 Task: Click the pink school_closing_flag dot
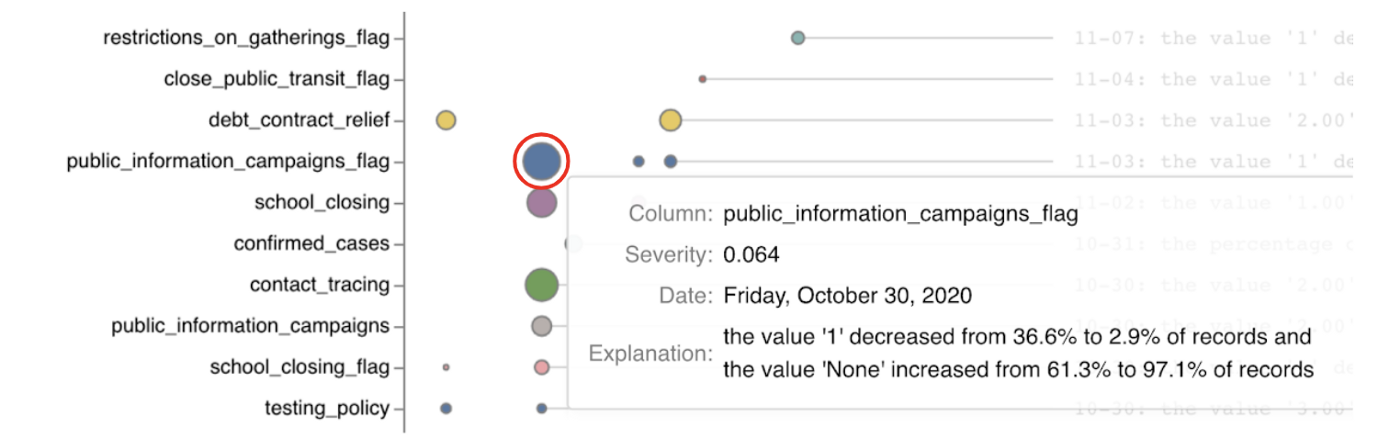[x=542, y=367]
